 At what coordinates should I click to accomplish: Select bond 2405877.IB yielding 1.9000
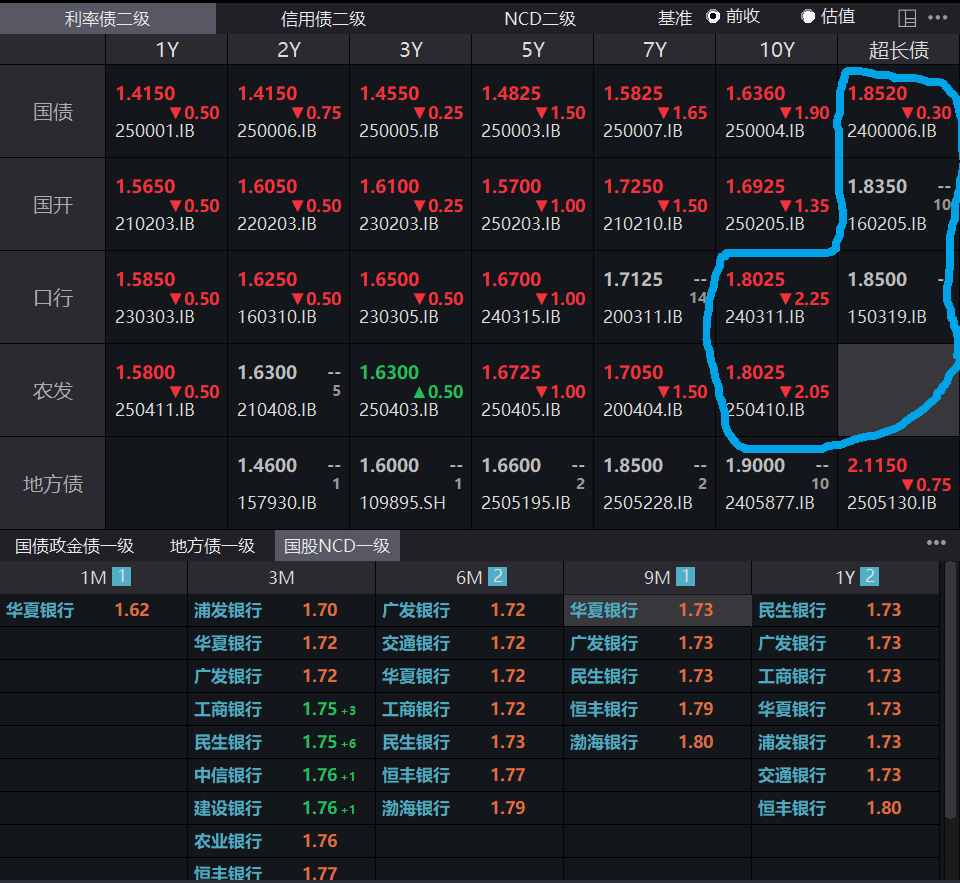(776, 484)
